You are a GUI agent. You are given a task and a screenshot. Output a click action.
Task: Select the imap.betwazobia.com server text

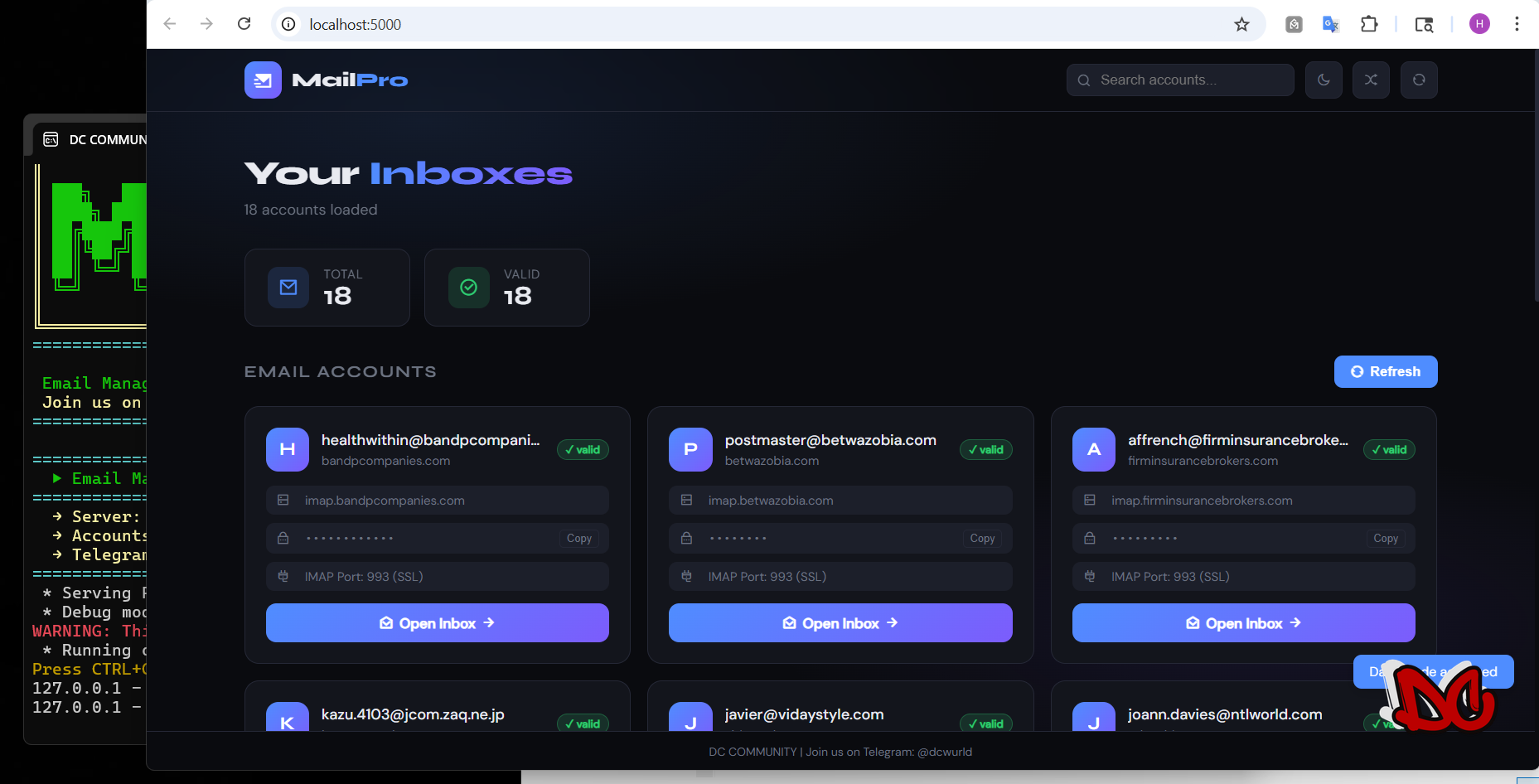(771, 501)
